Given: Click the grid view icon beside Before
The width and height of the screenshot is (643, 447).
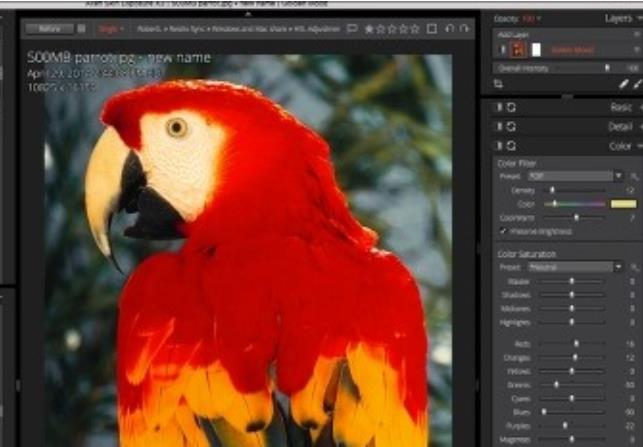Looking at the screenshot, I should (x=82, y=28).
